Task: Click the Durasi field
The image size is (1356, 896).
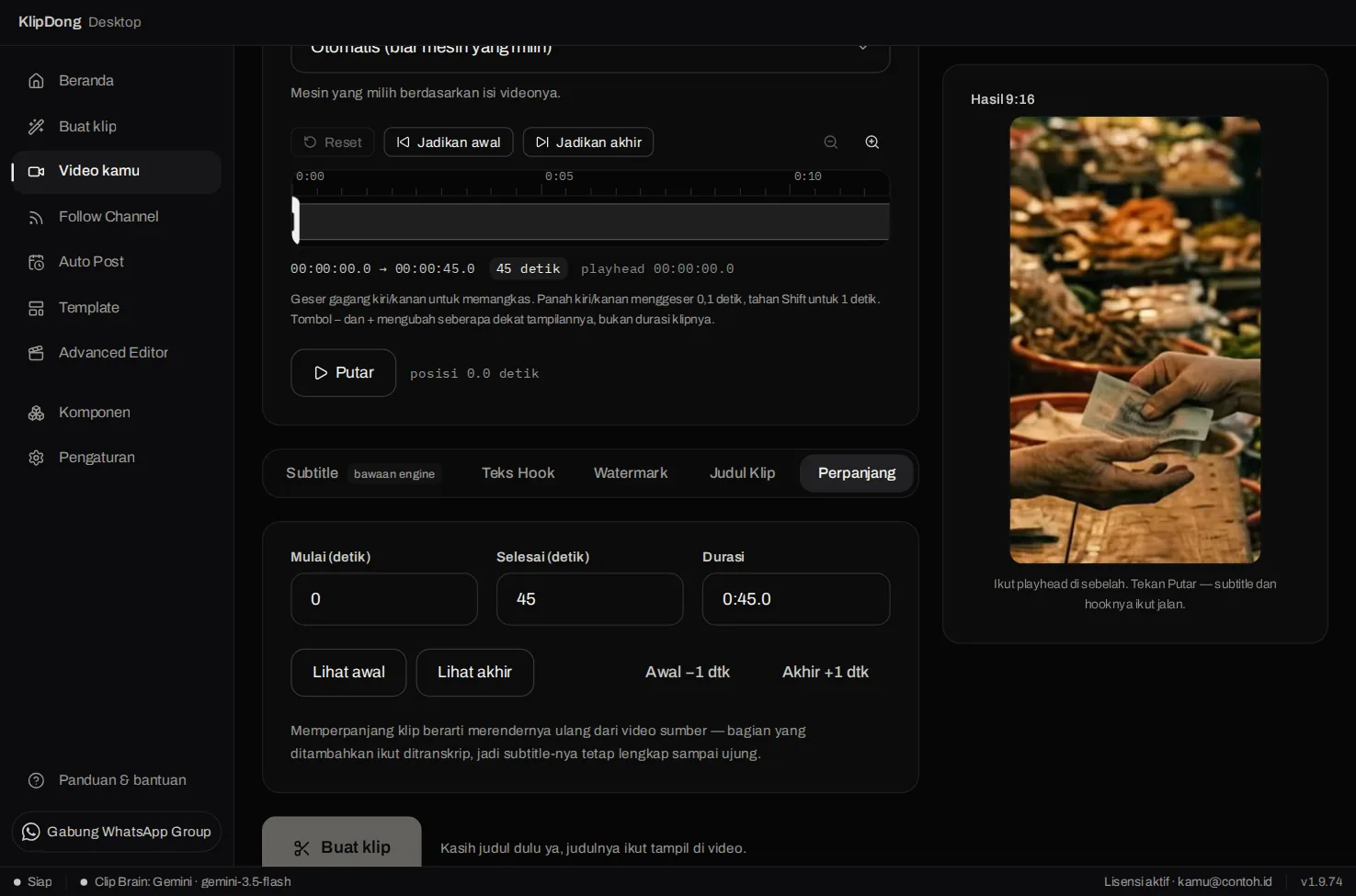Action: 796,599
